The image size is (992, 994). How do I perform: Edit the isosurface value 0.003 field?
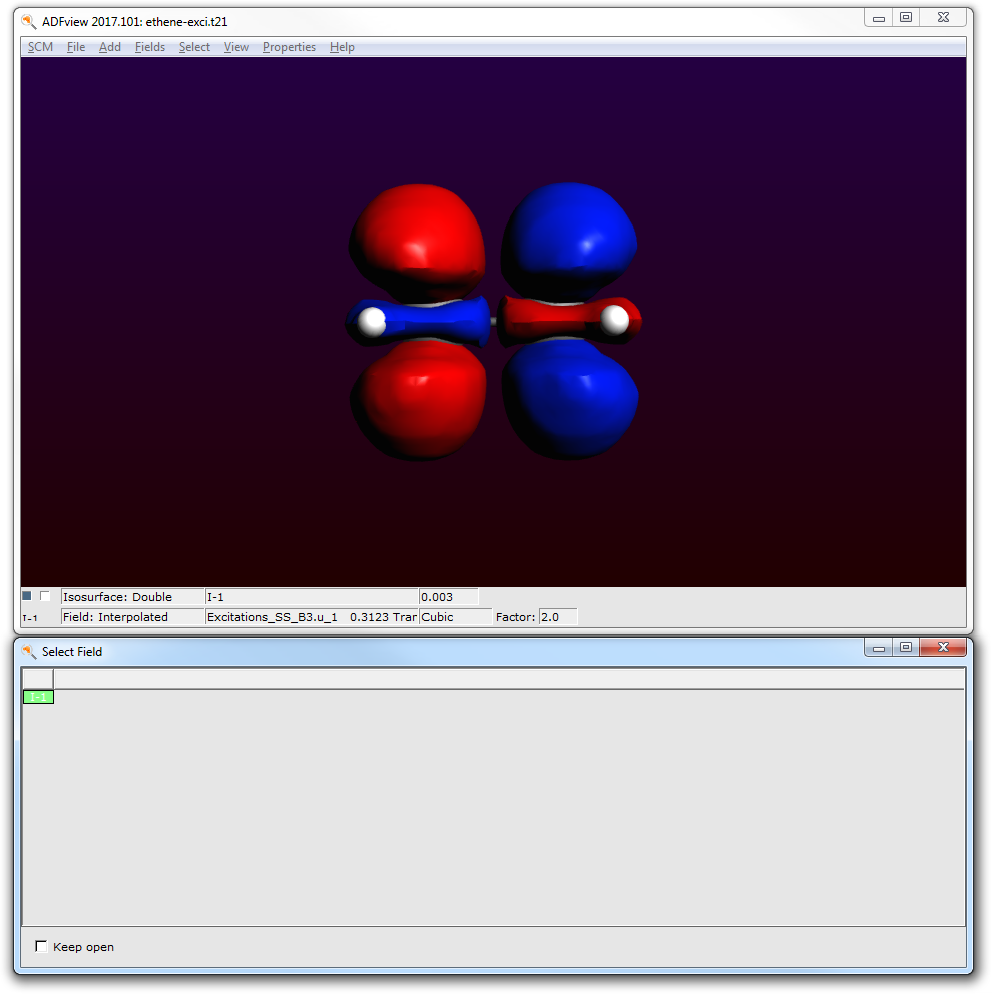pyautogui.click(x=449, y=597)
